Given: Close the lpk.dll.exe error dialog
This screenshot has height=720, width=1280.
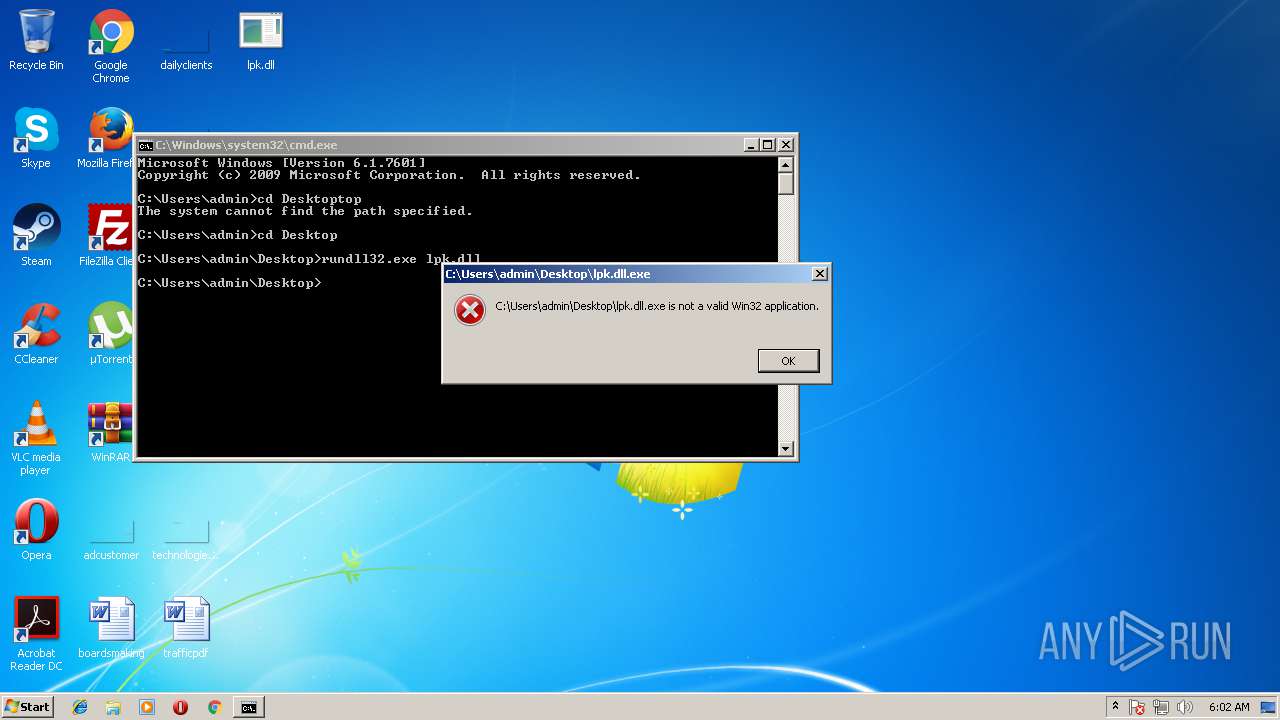Looking at the screenshot, I should (819, 273).
